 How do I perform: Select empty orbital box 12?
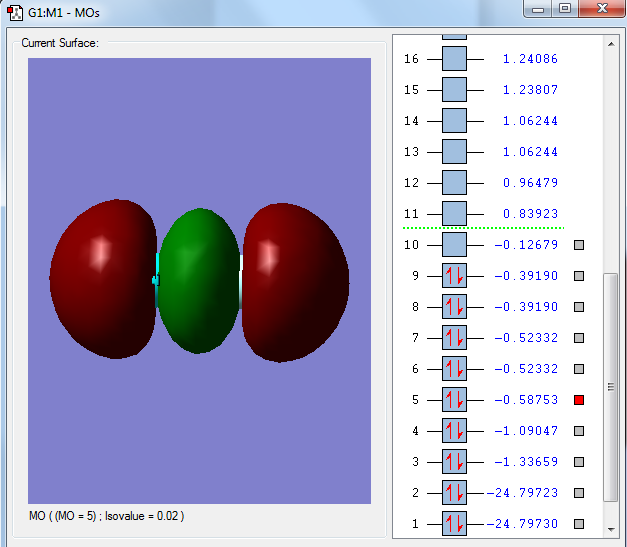[x=454, y=183]
